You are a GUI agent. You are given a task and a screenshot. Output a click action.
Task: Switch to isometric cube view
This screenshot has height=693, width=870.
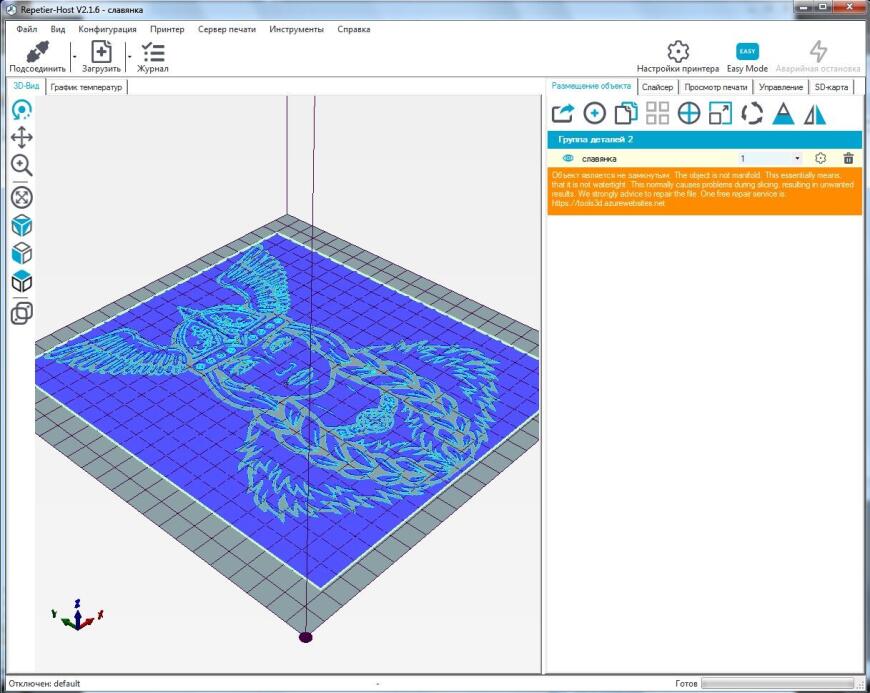(22, 226)
